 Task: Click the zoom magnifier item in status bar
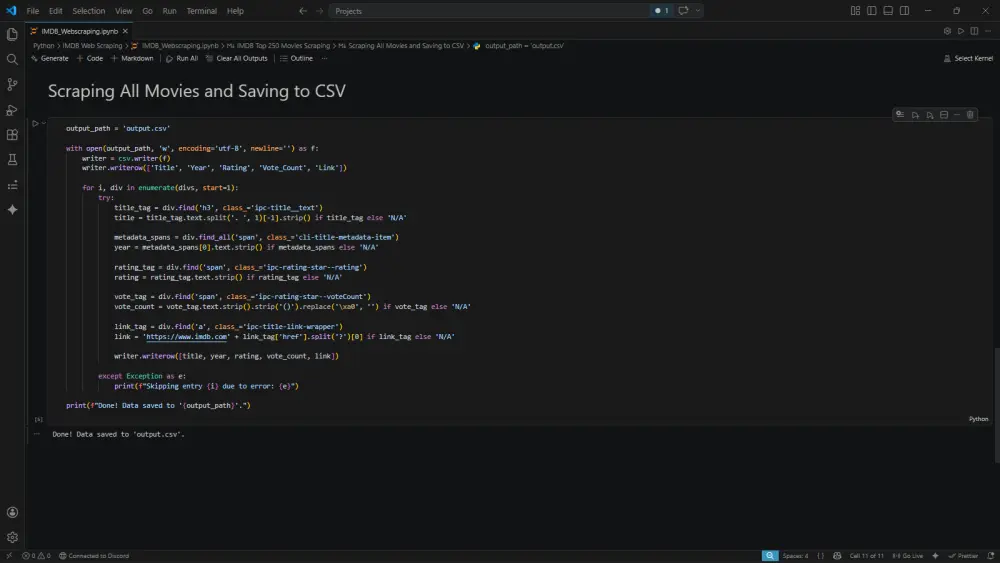770,556
